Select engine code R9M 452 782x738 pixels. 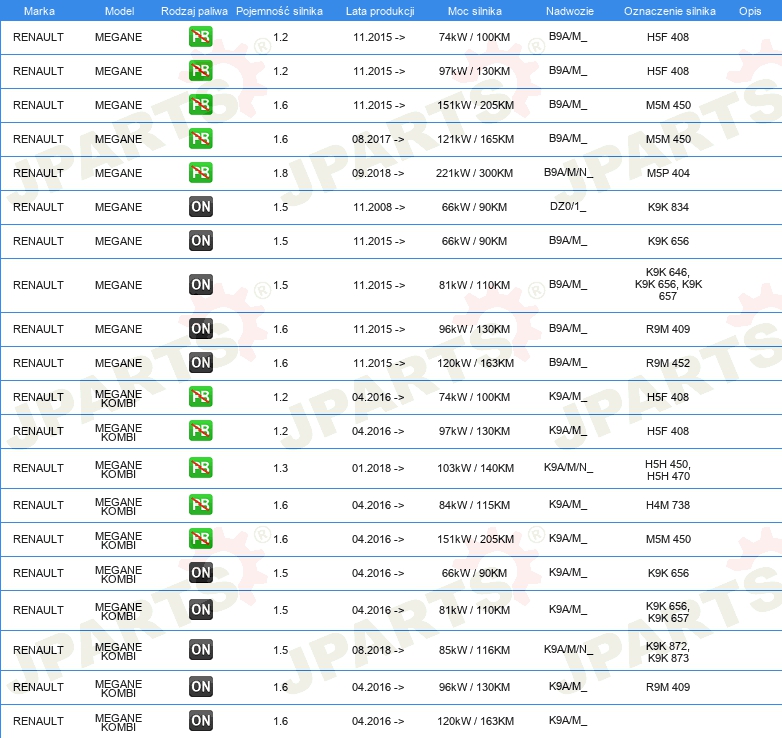[x=668, y=363]
